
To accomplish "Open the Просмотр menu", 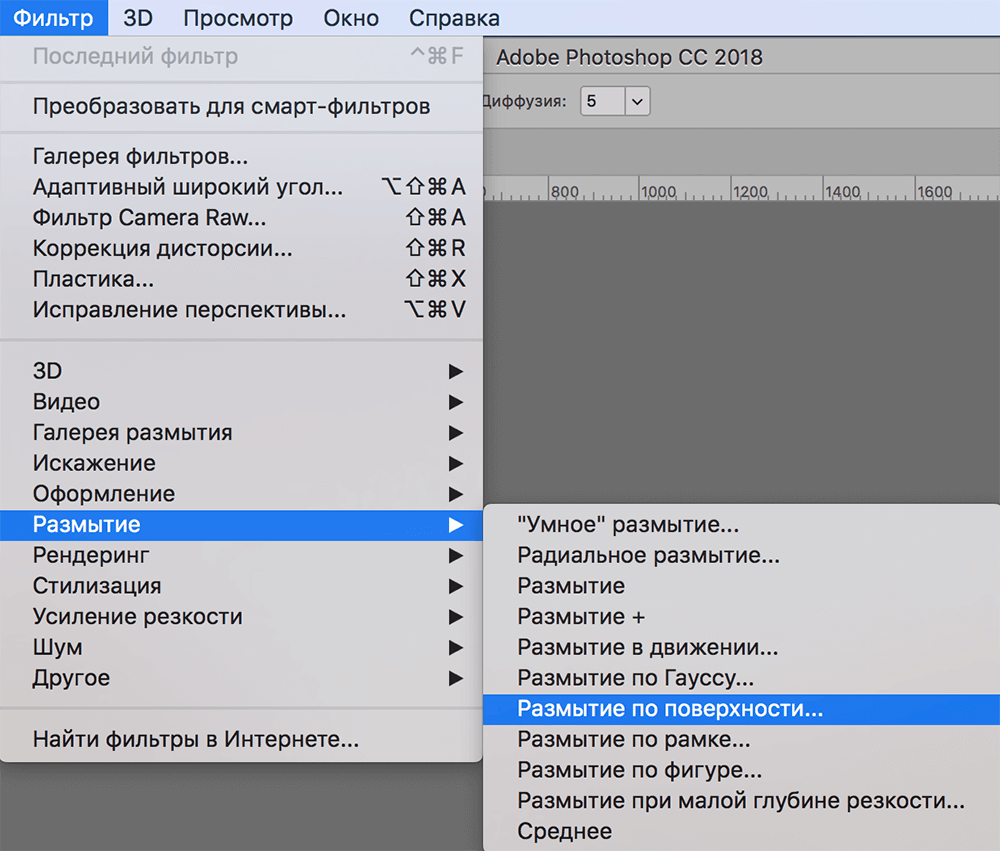I will 237,17.
